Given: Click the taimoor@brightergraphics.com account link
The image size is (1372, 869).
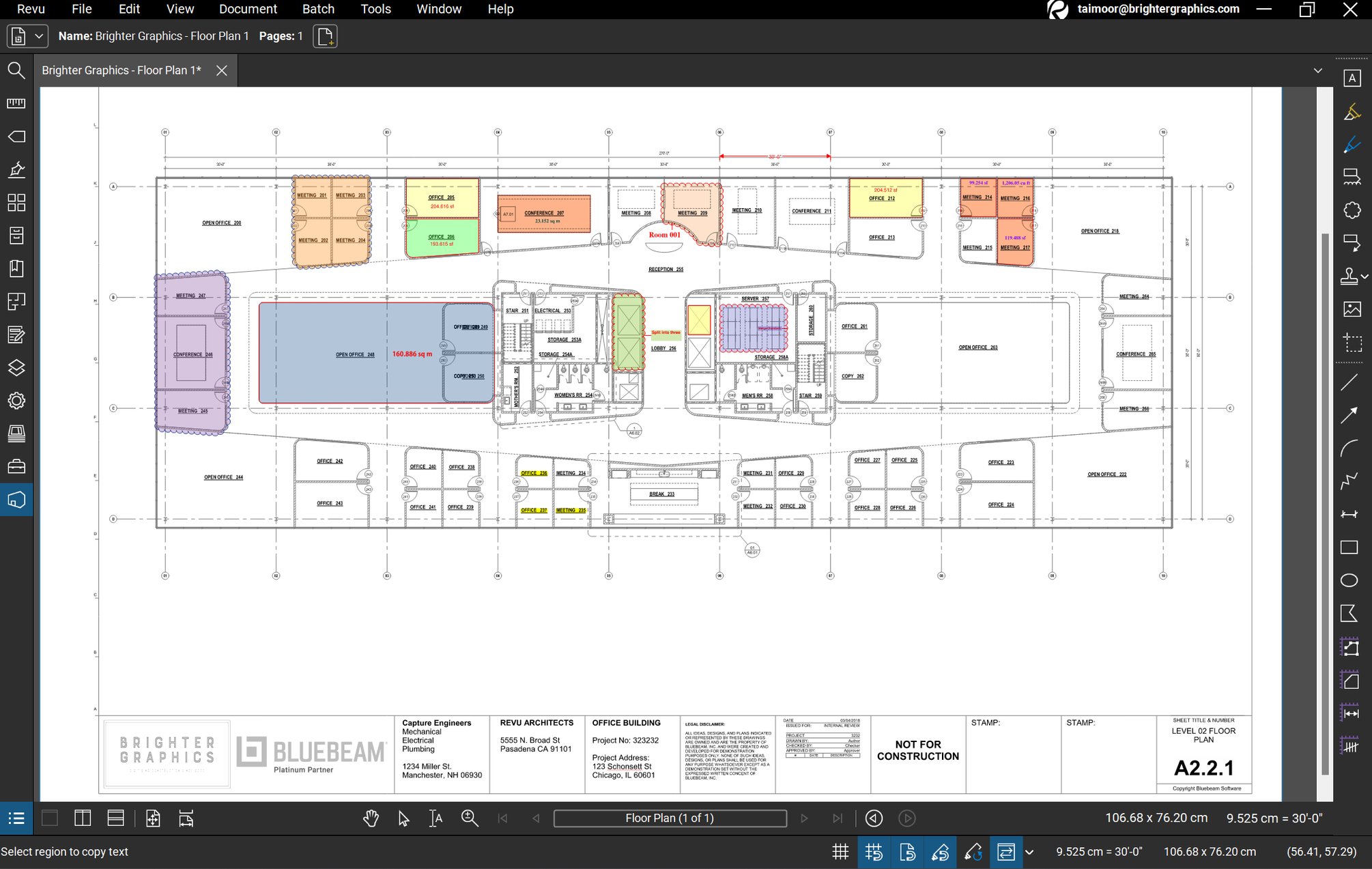Looking at the screenshot, I should pyautogui.click(x=1157, y=9).
